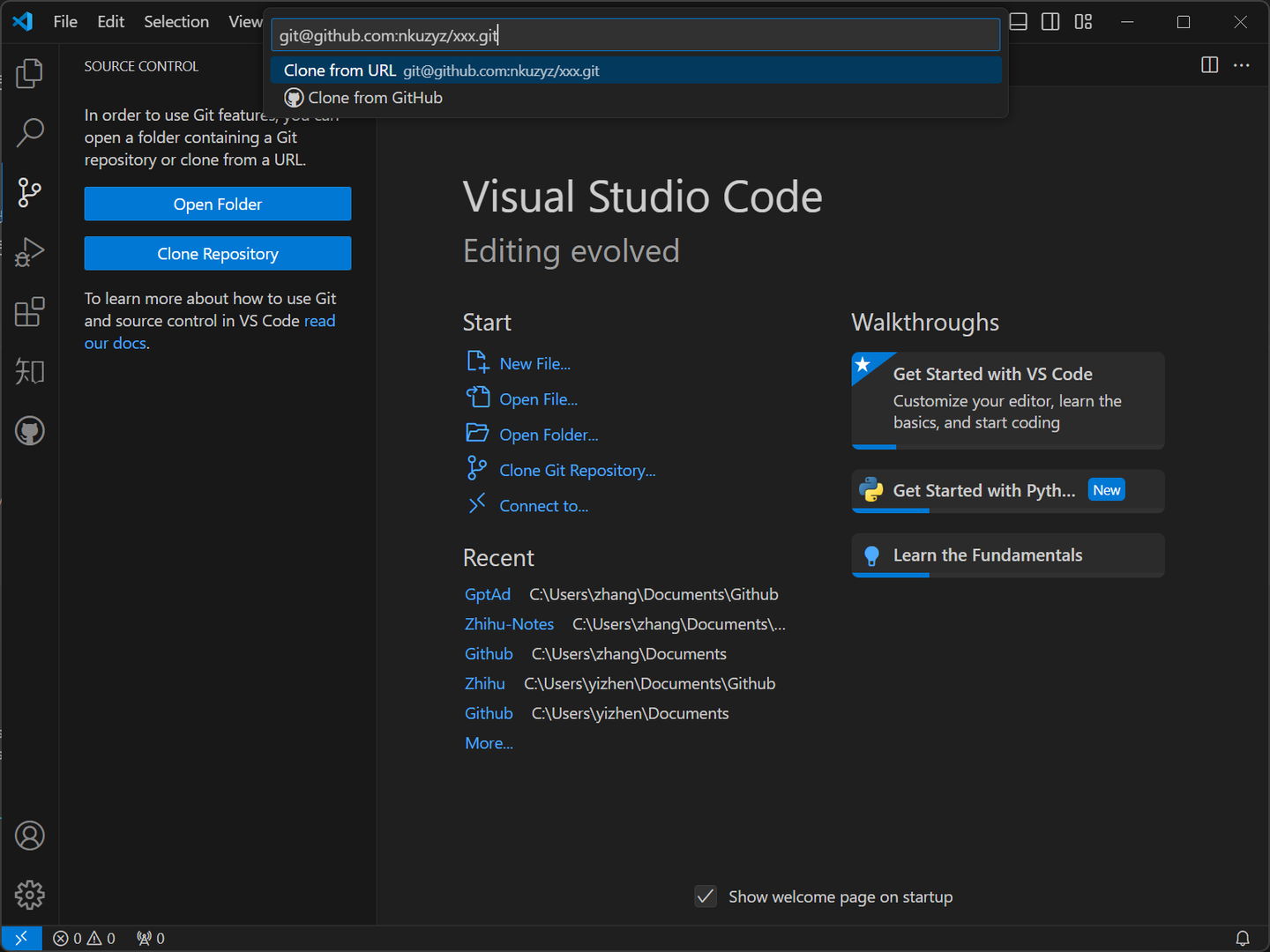Click the Clone Repository button
The height and width of the screenshot is (952, 1270).
217,253
